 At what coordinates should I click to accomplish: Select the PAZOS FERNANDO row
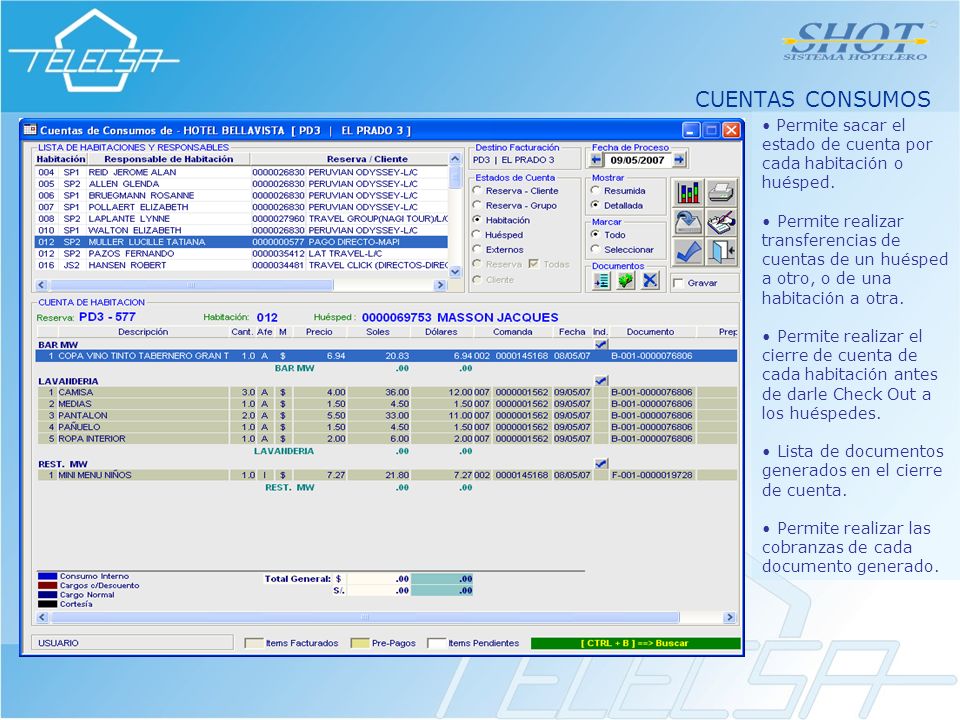(242, 253)
